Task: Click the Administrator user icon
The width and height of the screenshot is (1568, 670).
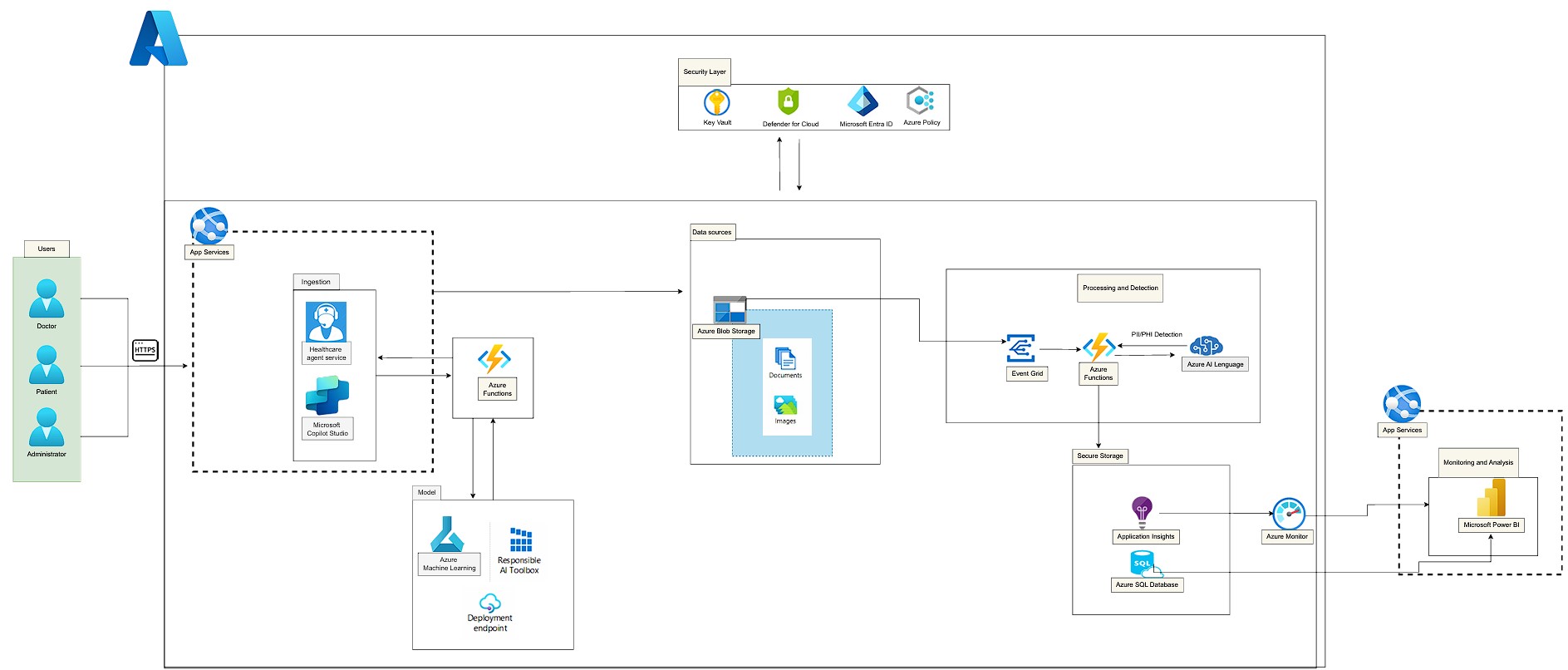Action: click(x=47, y=427)
